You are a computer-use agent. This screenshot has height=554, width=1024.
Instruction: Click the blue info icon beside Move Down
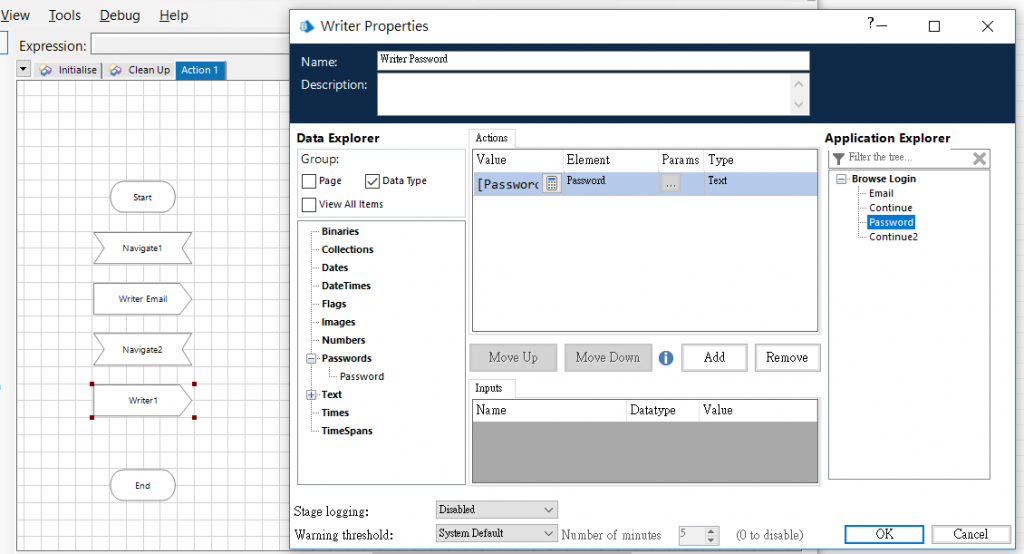coord(665,358)
